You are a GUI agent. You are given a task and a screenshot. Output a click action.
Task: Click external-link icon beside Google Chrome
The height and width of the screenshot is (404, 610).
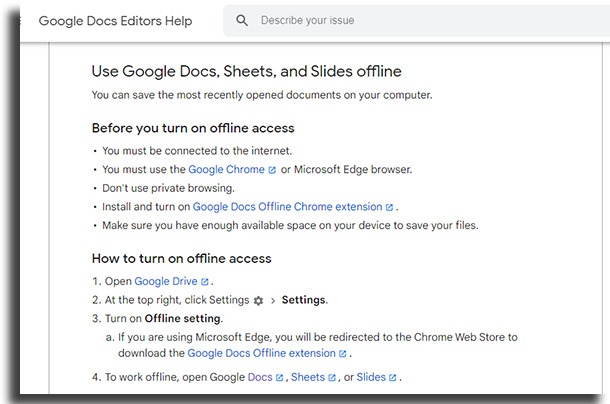pyautogui.click(x=272, y=170)
